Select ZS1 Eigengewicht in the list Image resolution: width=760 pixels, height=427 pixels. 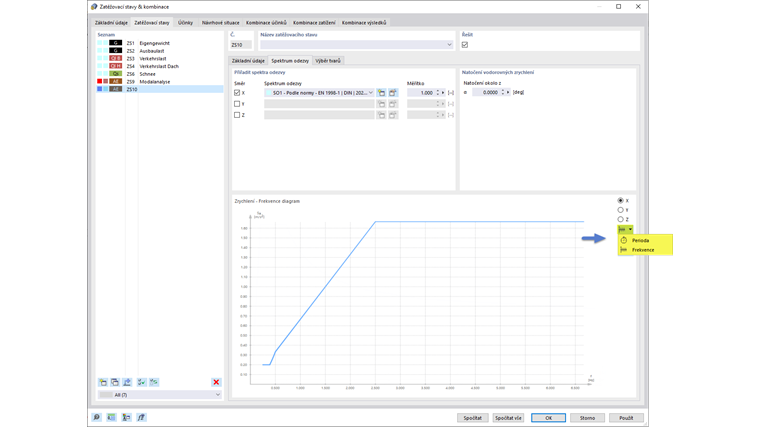click(x=159, y=43)
